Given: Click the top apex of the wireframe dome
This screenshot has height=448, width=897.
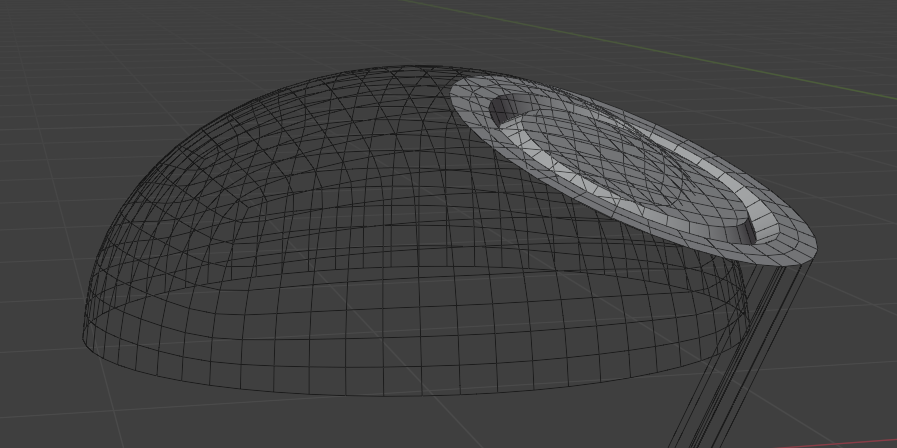Looking at the screenshot, I should [x=400, y=70].
